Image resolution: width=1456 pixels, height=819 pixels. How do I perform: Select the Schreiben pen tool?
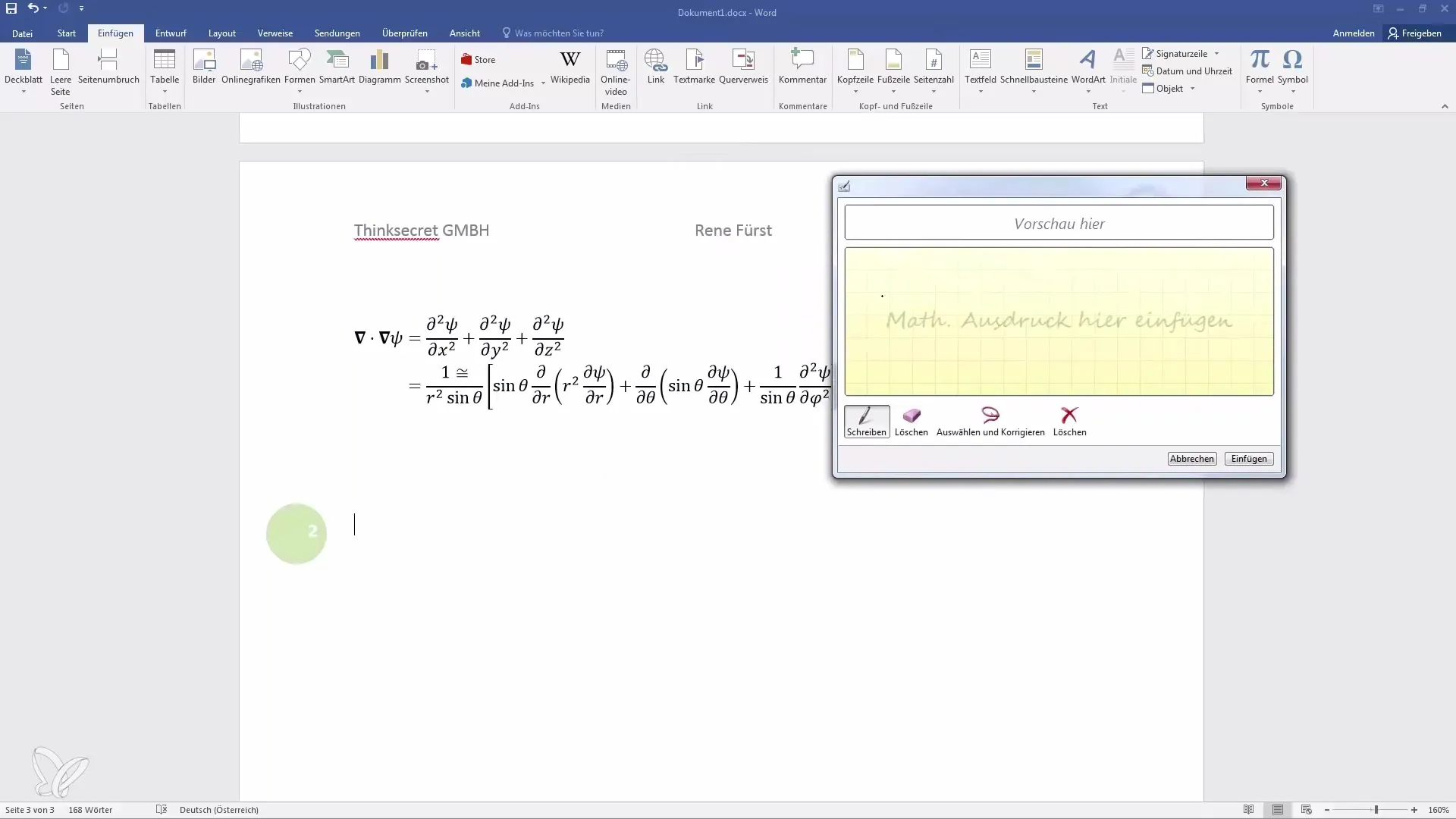(x=867, y=422)
